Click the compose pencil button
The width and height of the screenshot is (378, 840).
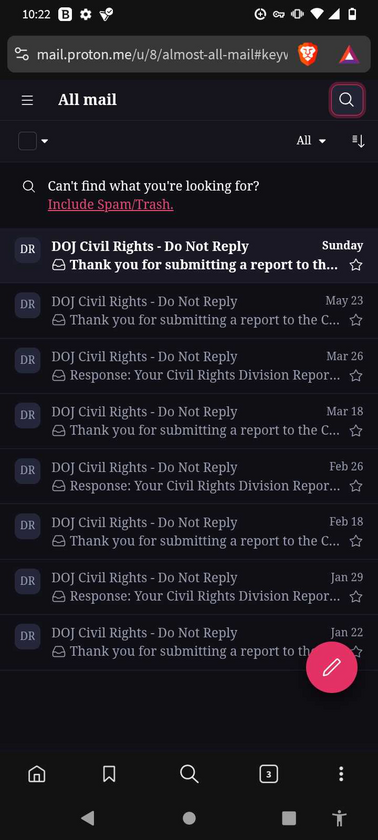(331, 667)
